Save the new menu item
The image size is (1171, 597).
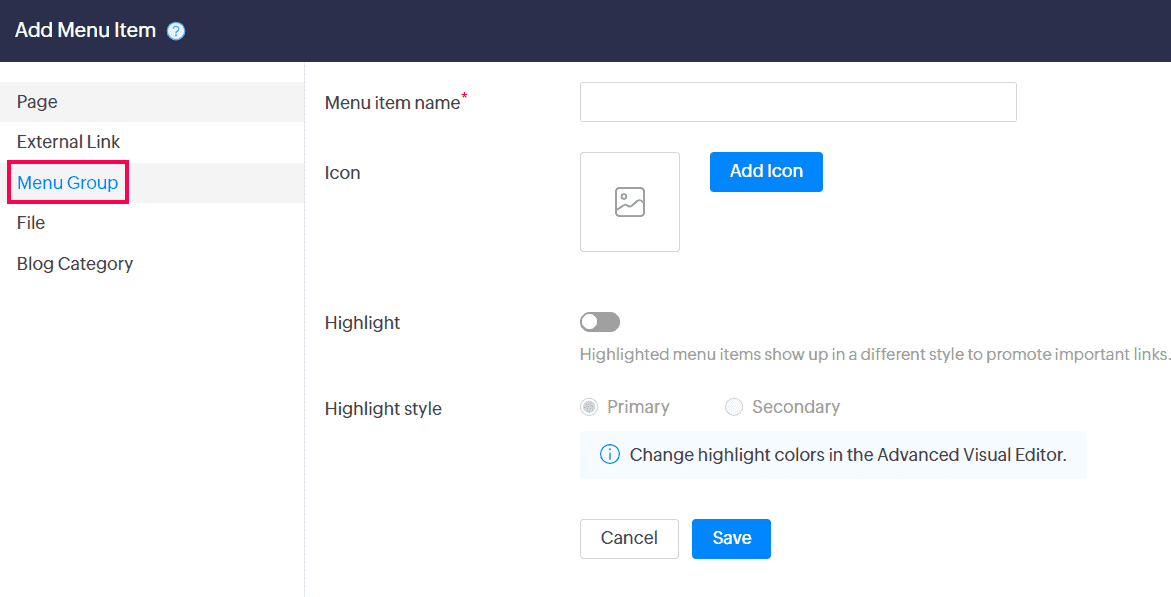pos(731,539)
